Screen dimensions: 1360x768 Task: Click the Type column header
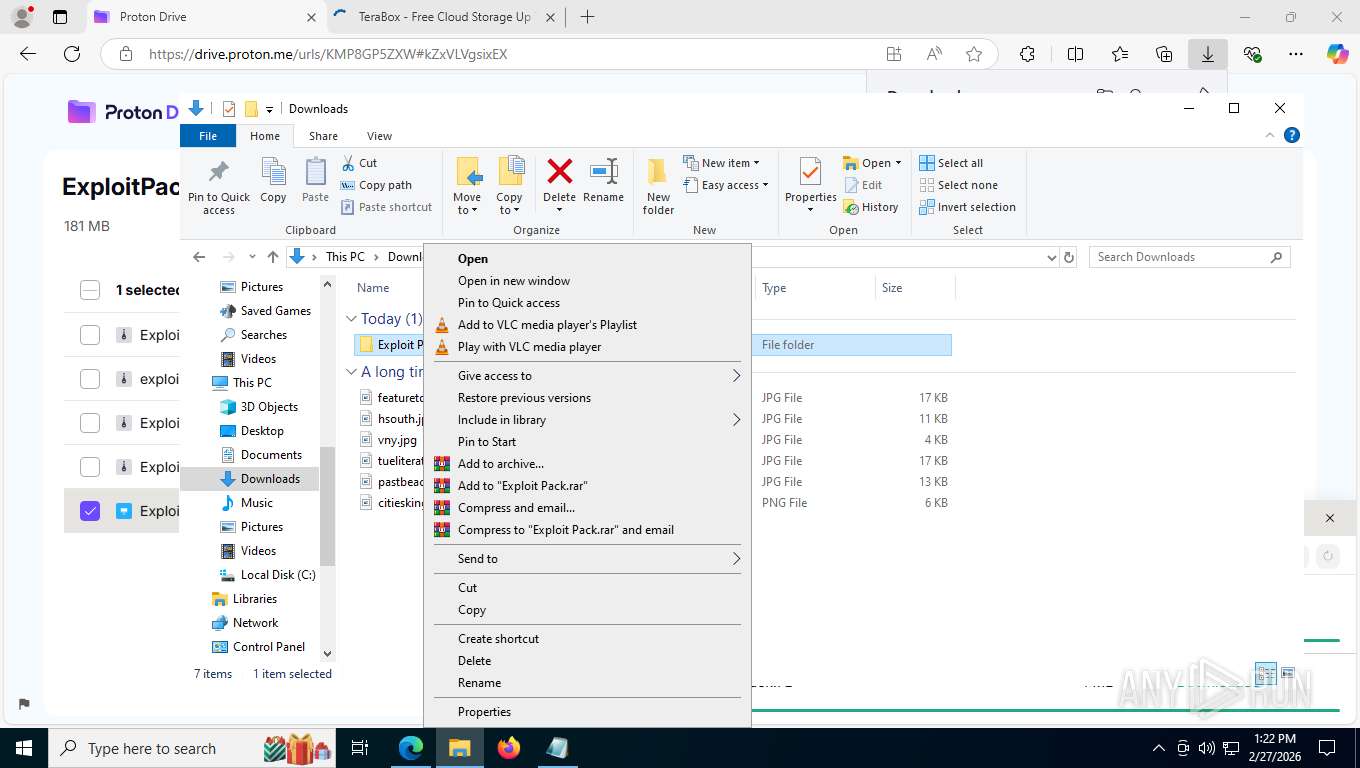[x=814, y=288]
